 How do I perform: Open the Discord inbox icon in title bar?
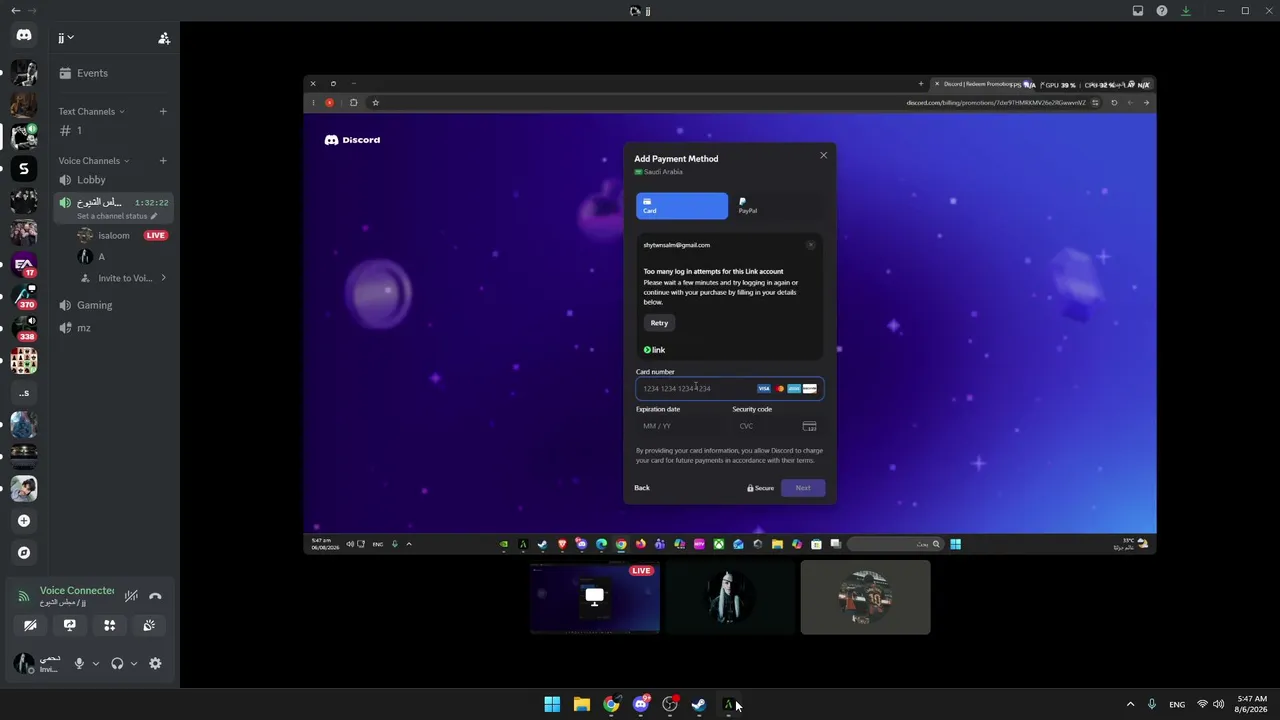coord(1138,11)
